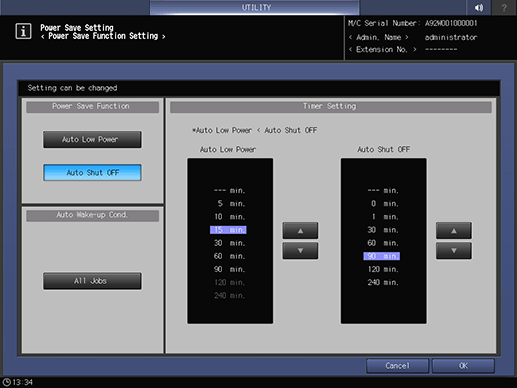Click the clock icon in status bar
Image resolution: width=517 pixels, height=388 pixels.
[6, 382]
